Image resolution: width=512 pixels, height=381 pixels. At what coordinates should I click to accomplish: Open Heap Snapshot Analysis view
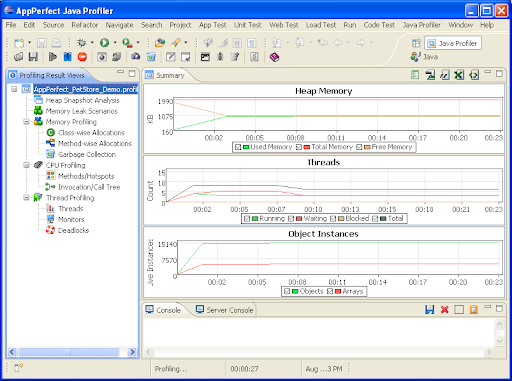(82, 100)
